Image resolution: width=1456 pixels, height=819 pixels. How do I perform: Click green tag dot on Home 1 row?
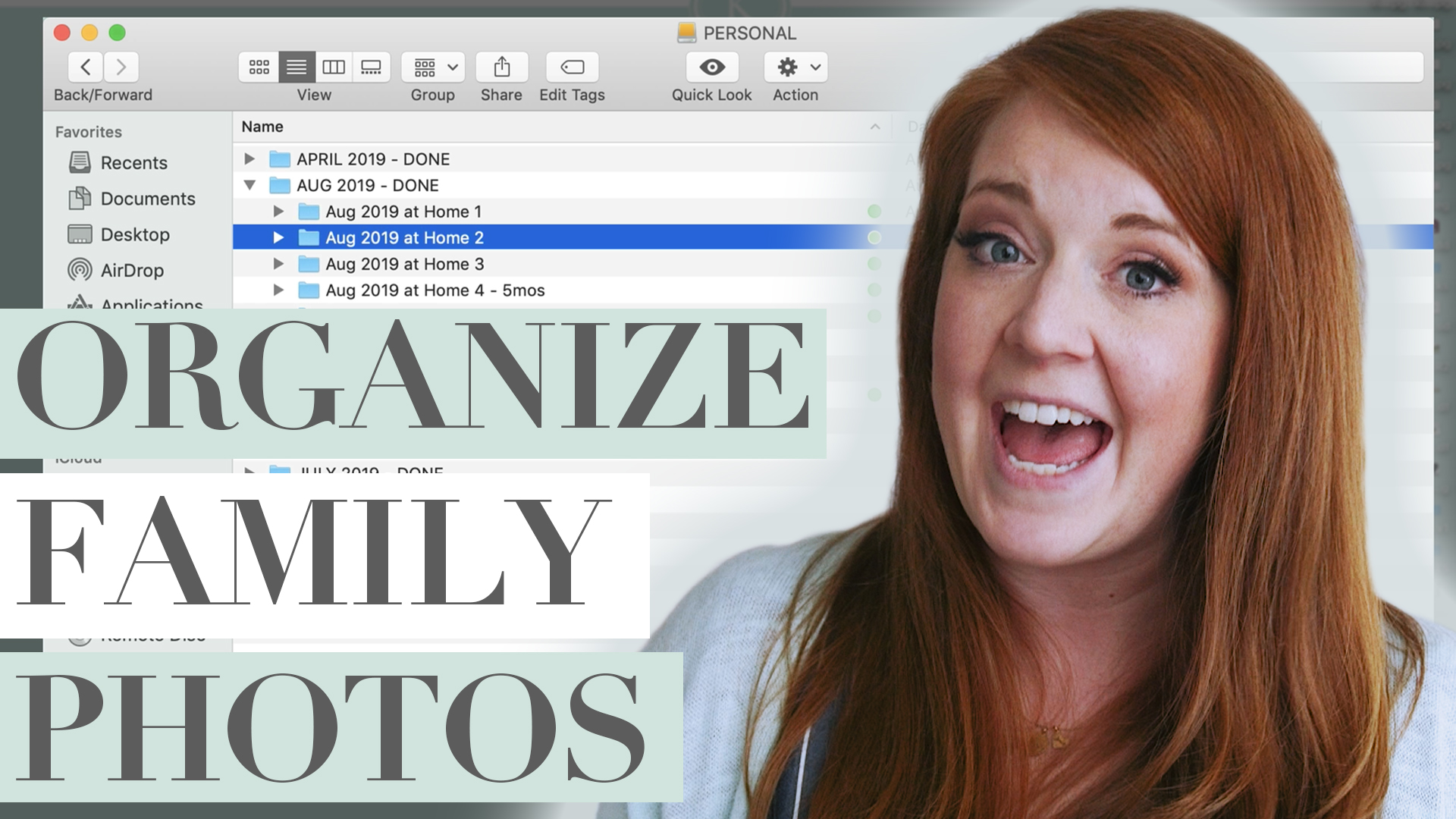[874, 212]
